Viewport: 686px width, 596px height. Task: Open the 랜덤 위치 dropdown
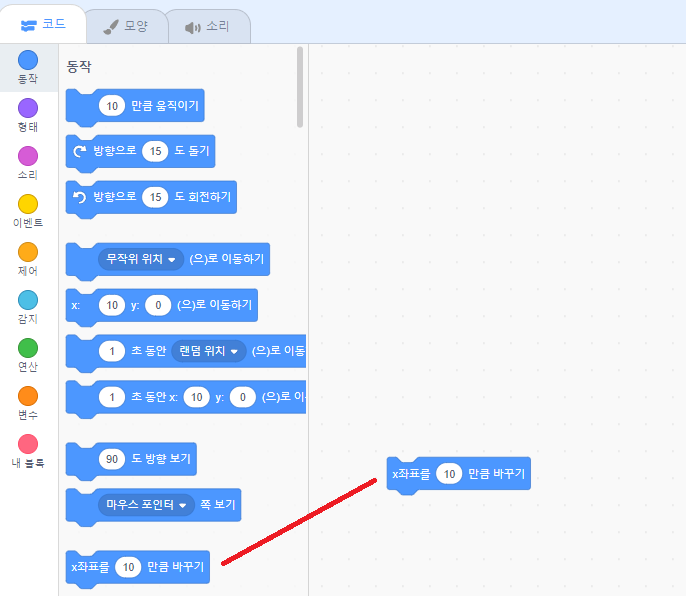209,351
